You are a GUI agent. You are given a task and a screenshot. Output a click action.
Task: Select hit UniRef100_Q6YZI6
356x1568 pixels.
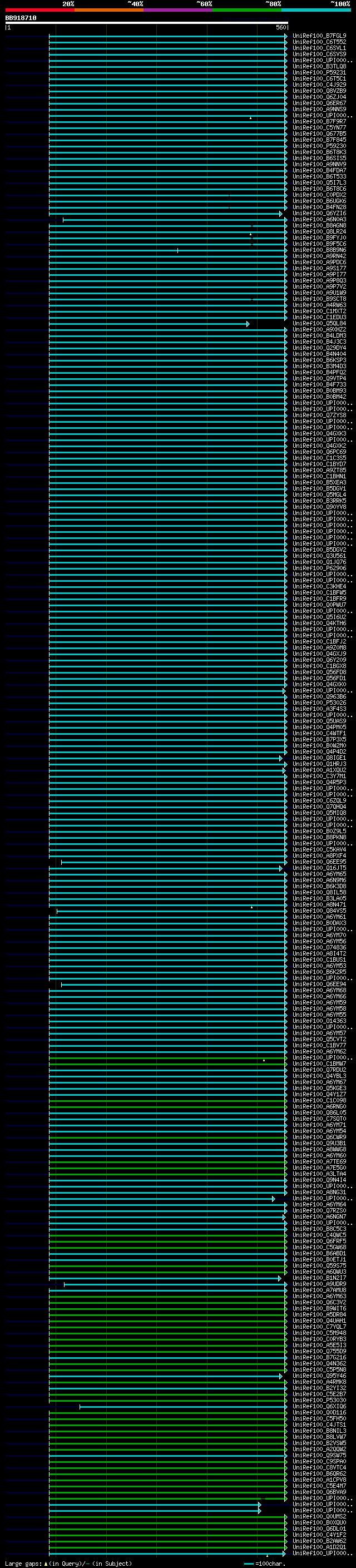[x=319, y=213]
